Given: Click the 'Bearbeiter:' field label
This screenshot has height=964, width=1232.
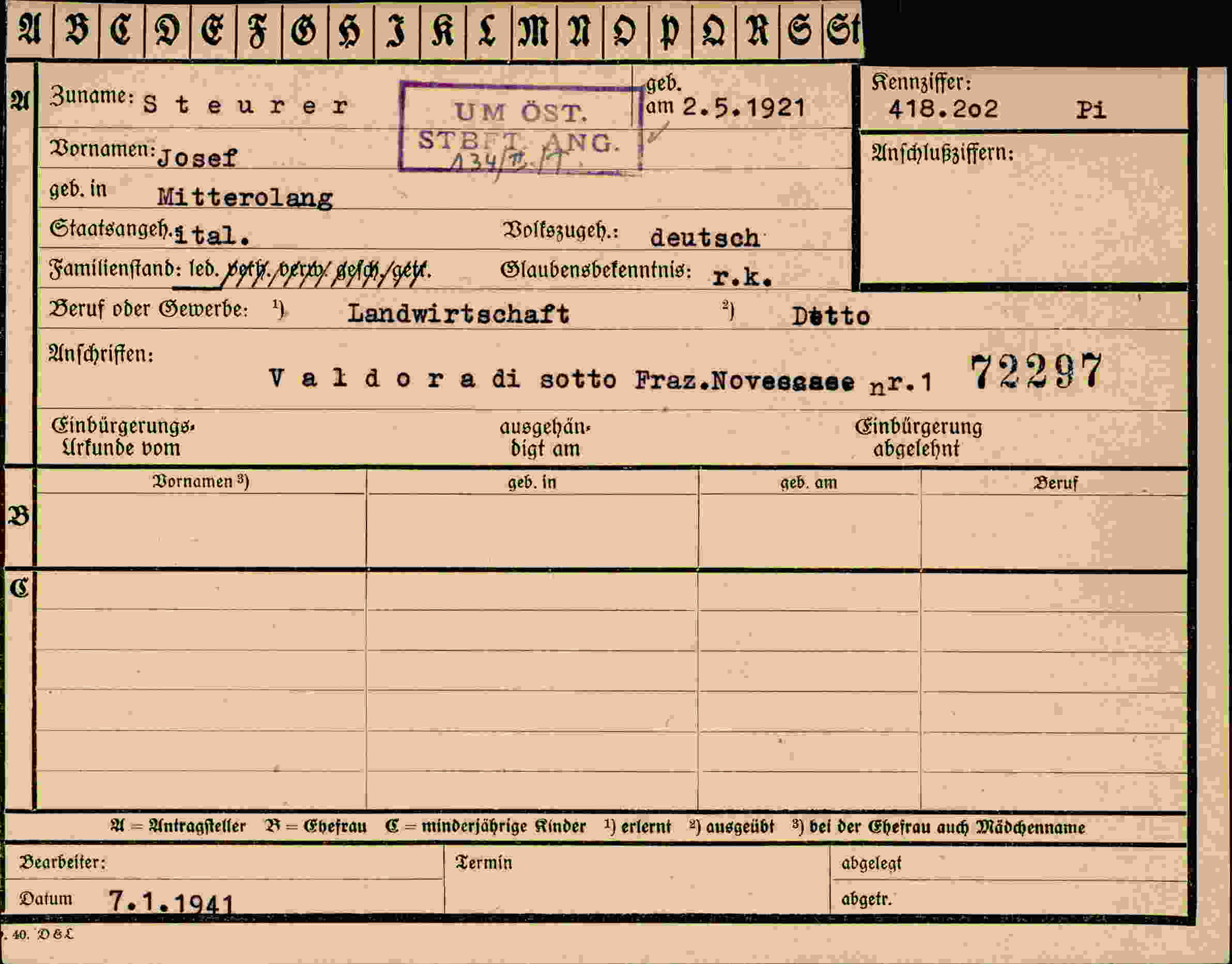Looking at the screenshot, I should (x=62, y=862).
